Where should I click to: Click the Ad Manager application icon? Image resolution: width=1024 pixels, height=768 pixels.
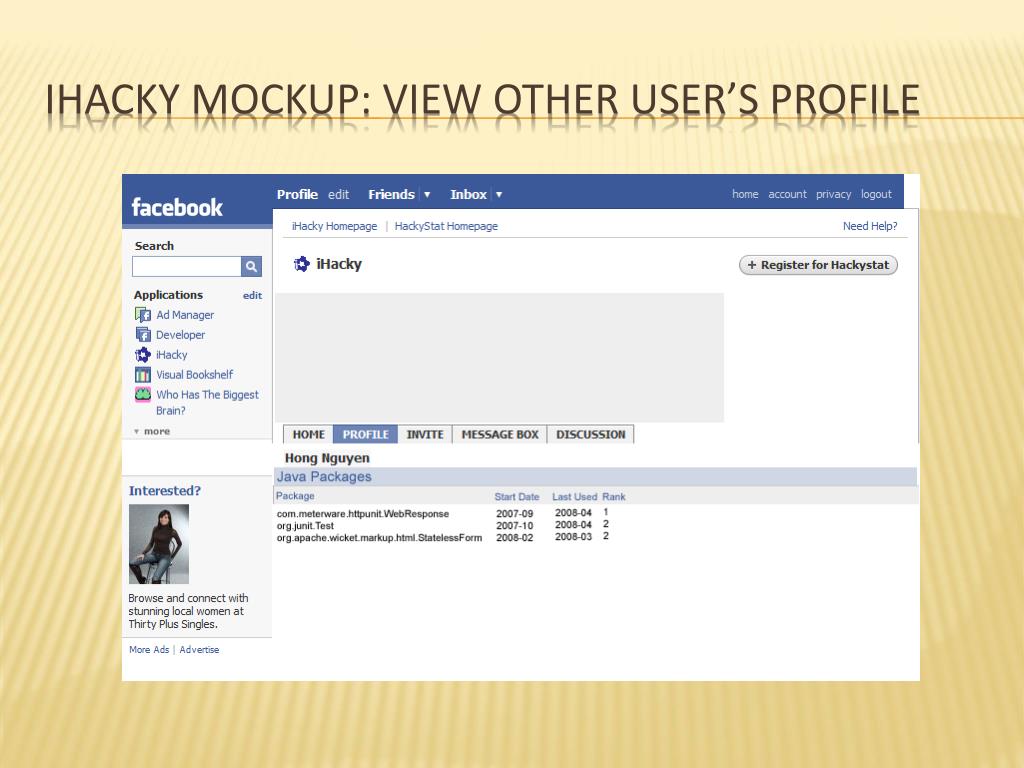pyautogui.click(x=142, y=315)
